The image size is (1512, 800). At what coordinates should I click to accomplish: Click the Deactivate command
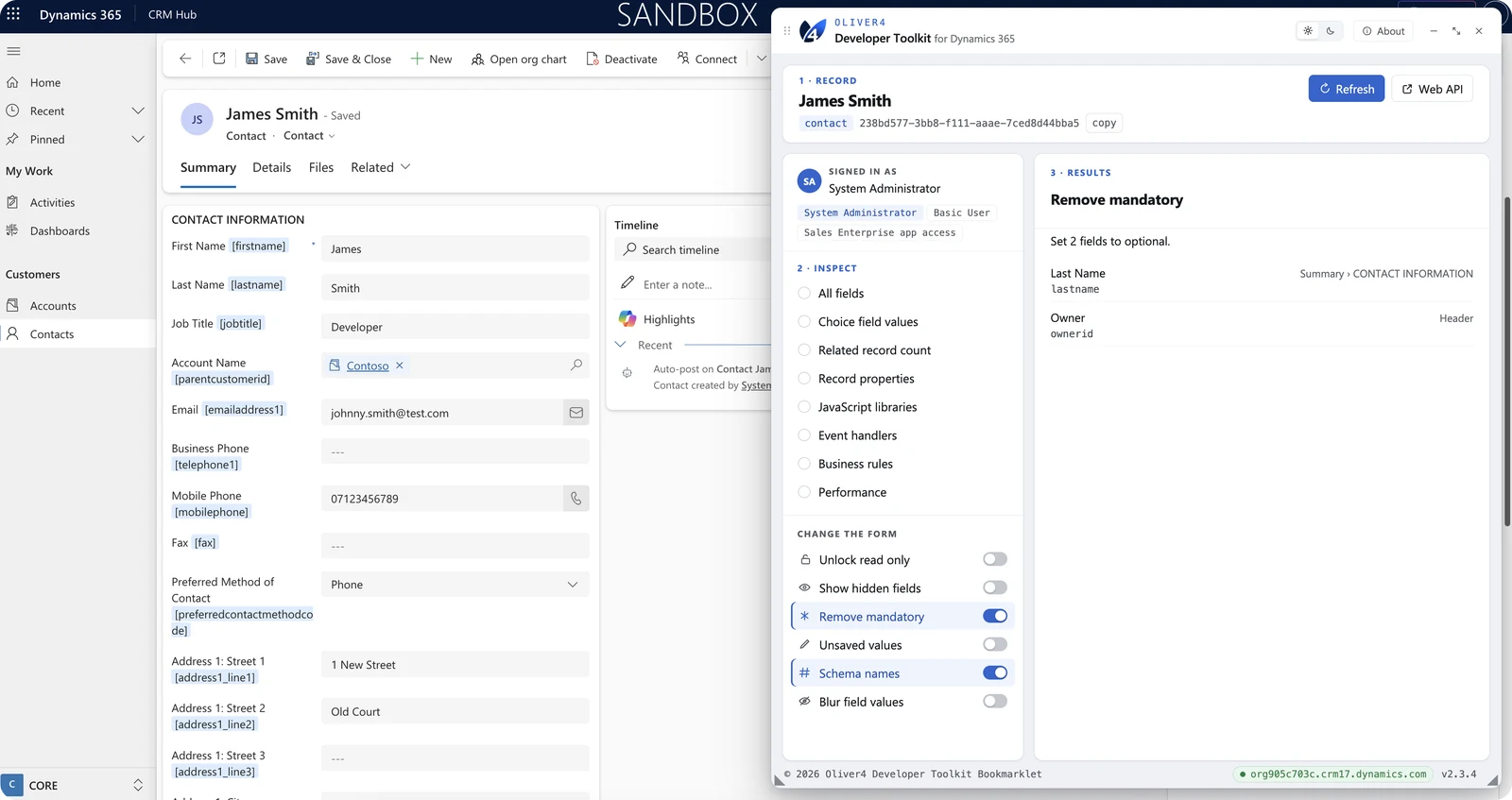[x=622, y=59]
